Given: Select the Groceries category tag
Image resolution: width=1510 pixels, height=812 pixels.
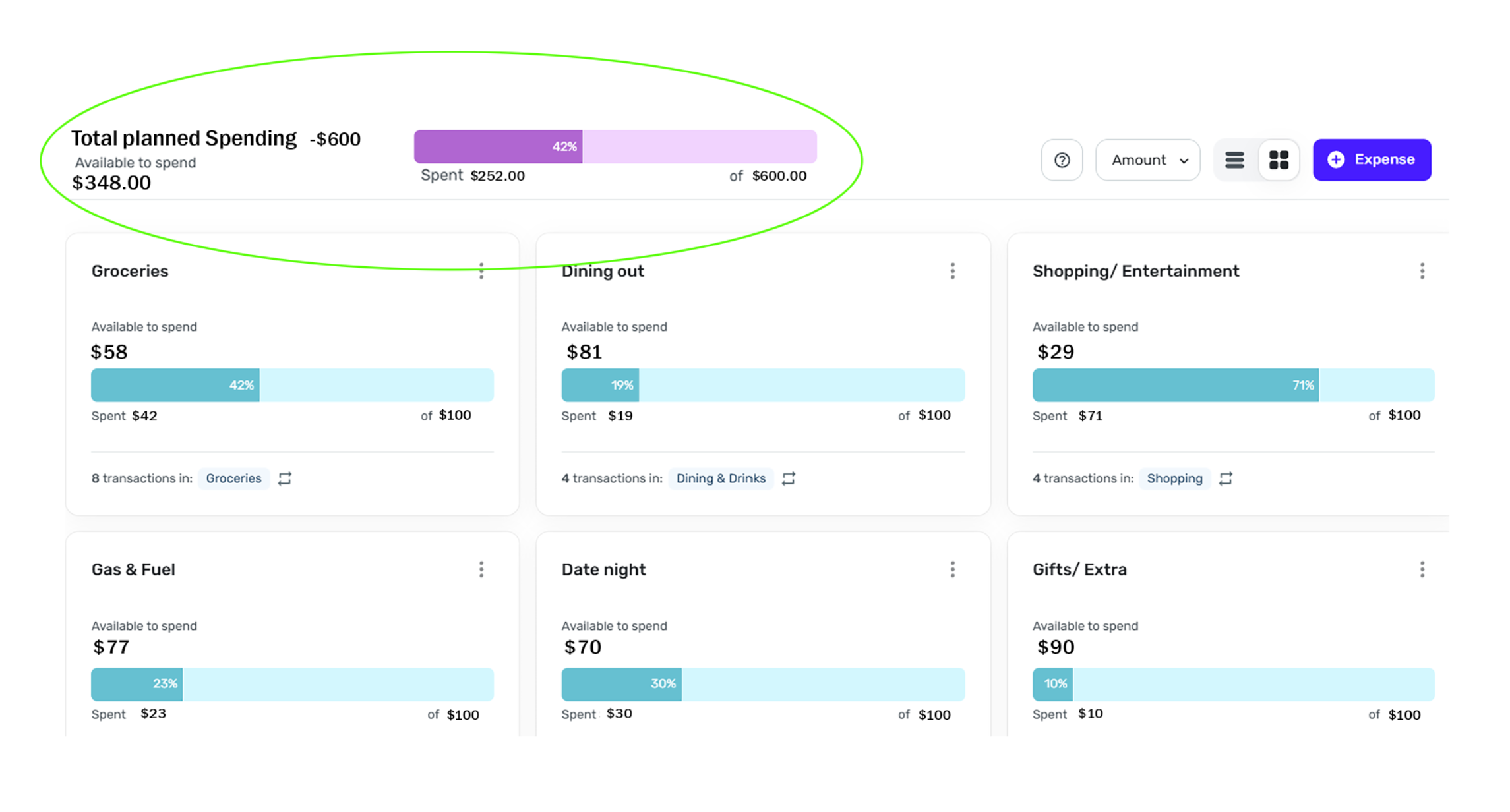Looking at the screenshot, I should [233, 478].
